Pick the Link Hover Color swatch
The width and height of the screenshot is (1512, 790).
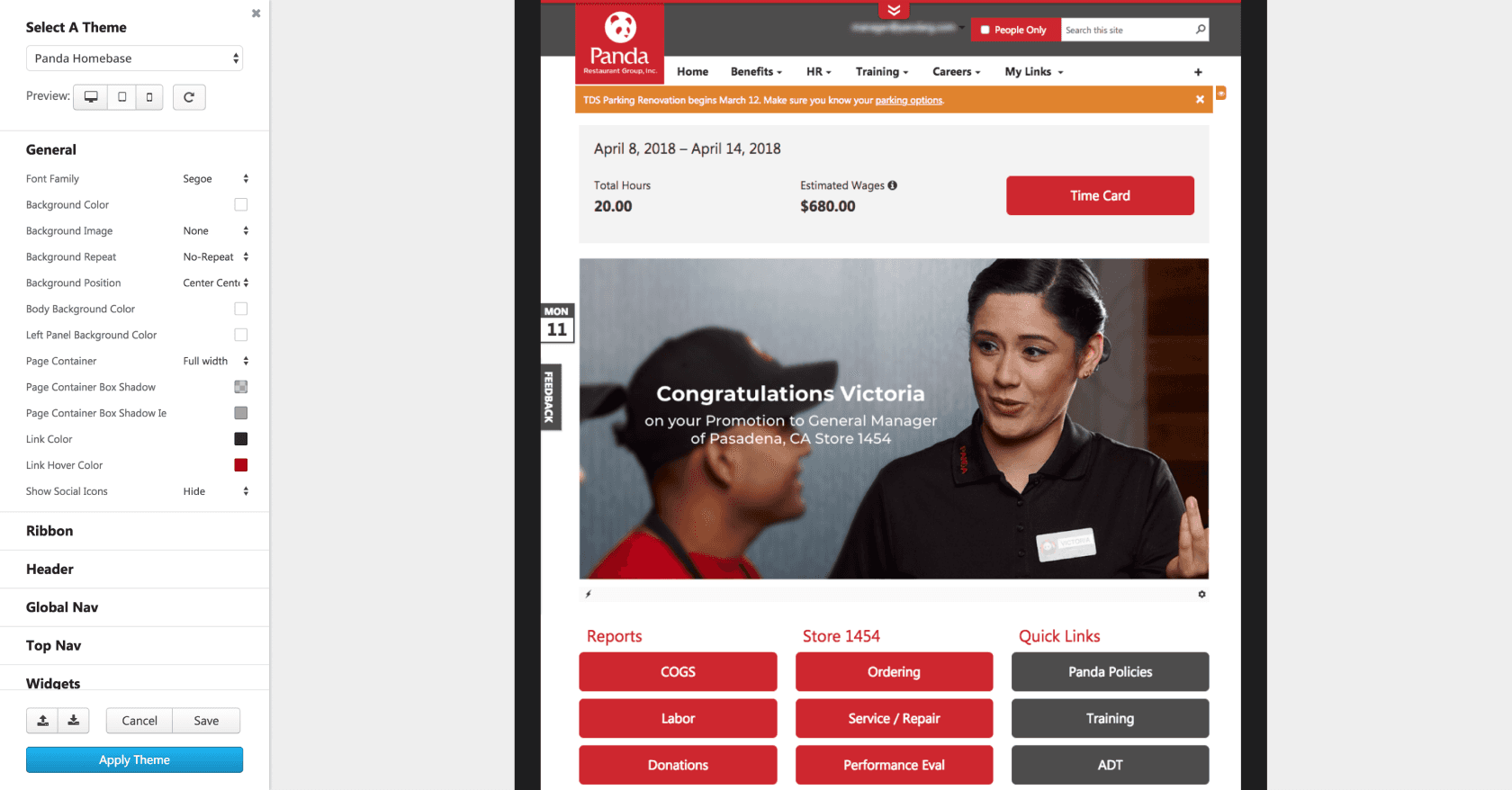pyautogui.click(x=241, y=466)
